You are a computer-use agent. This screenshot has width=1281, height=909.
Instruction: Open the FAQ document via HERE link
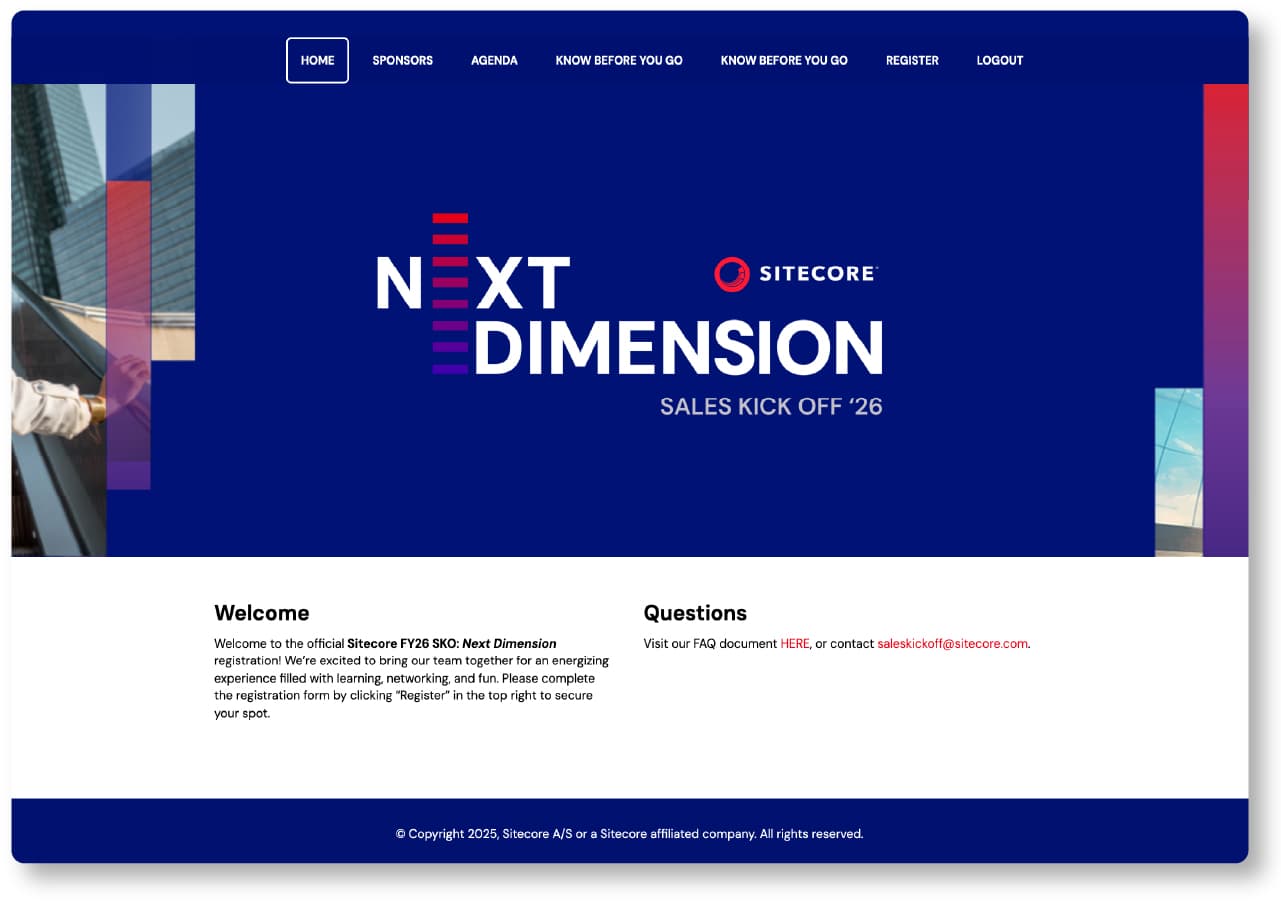point(794,644)
